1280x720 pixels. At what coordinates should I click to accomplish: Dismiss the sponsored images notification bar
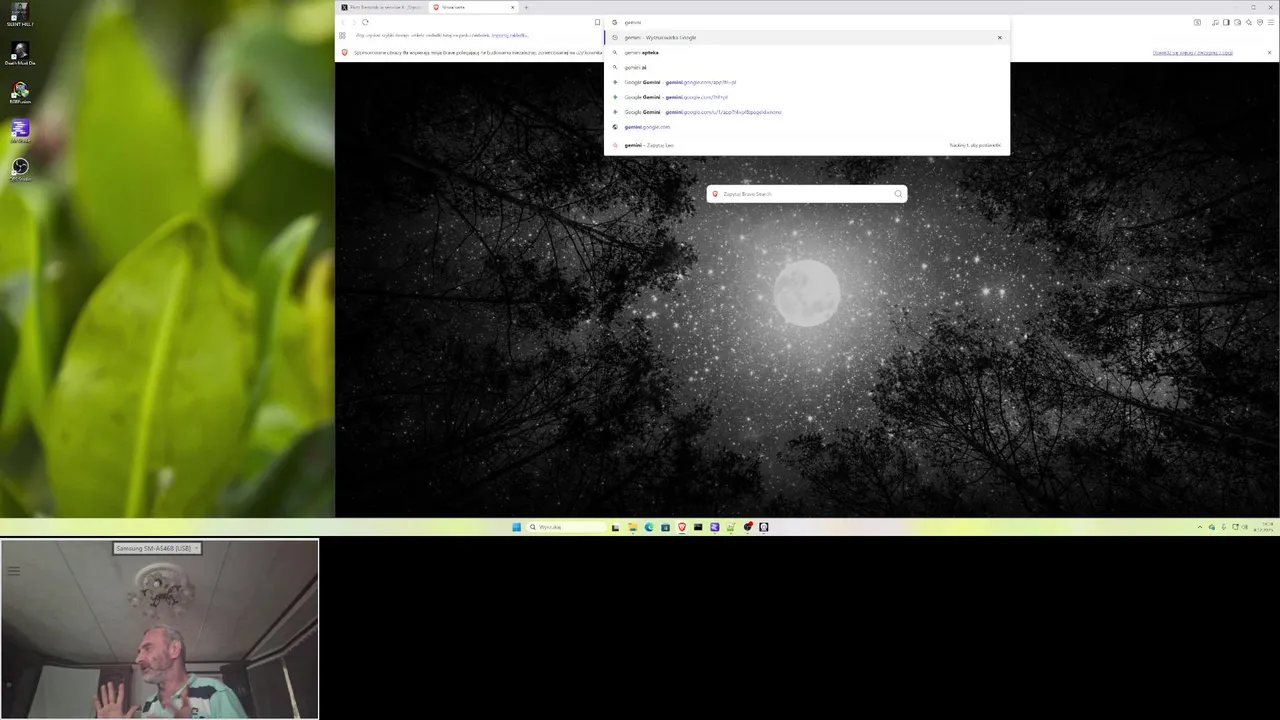click(x=1270, y=53)
